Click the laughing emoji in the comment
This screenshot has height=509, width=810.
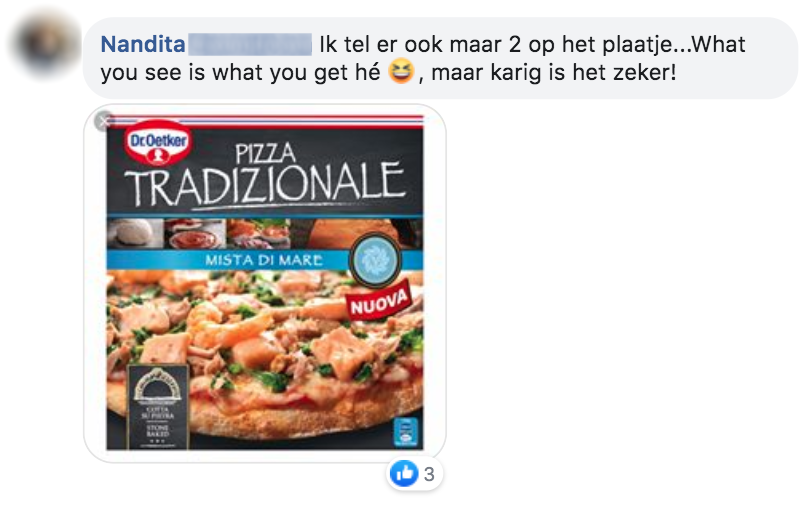tap(401, 71)
